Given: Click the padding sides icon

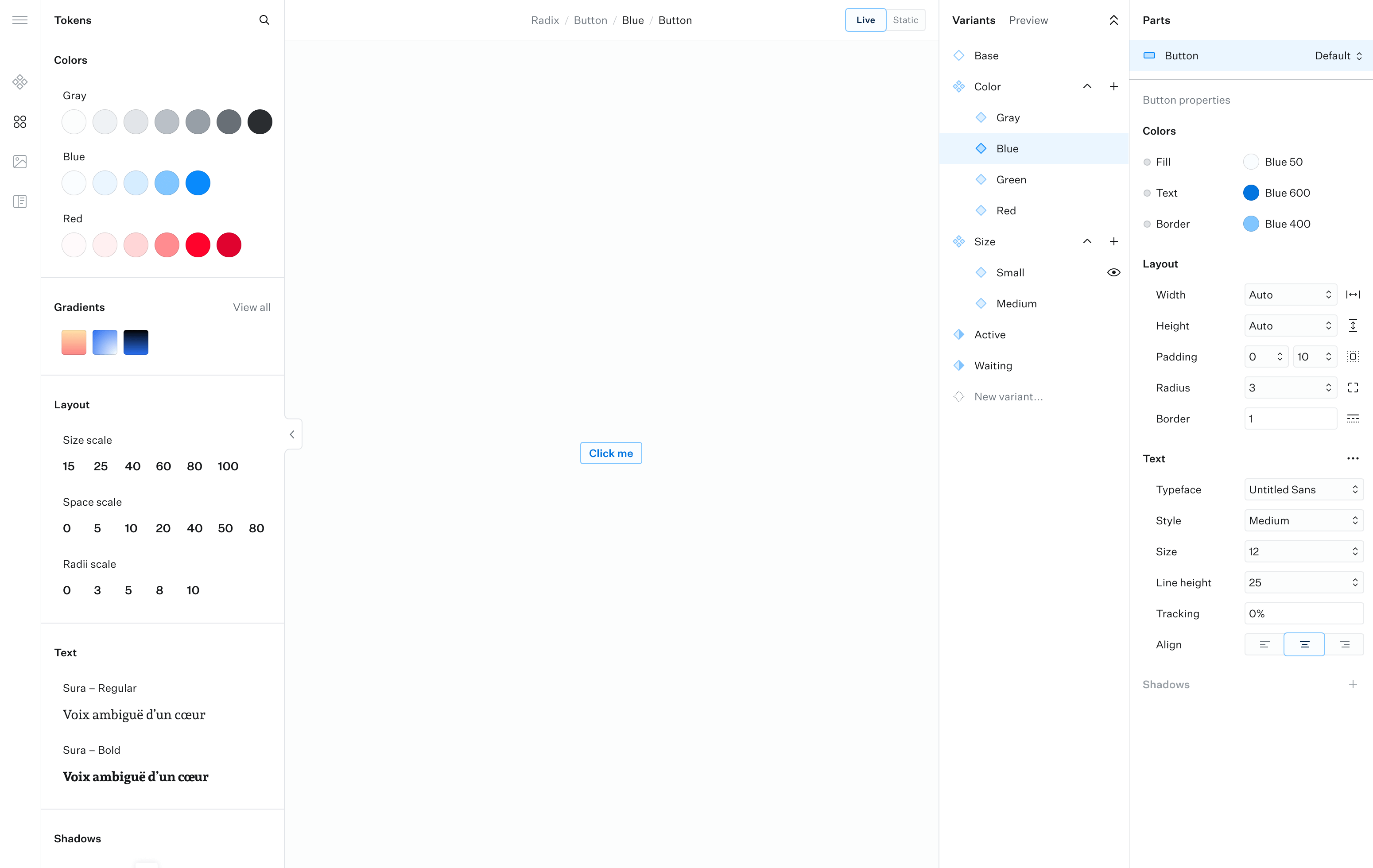Looking at the screenshot, I should click(1353, 357).
